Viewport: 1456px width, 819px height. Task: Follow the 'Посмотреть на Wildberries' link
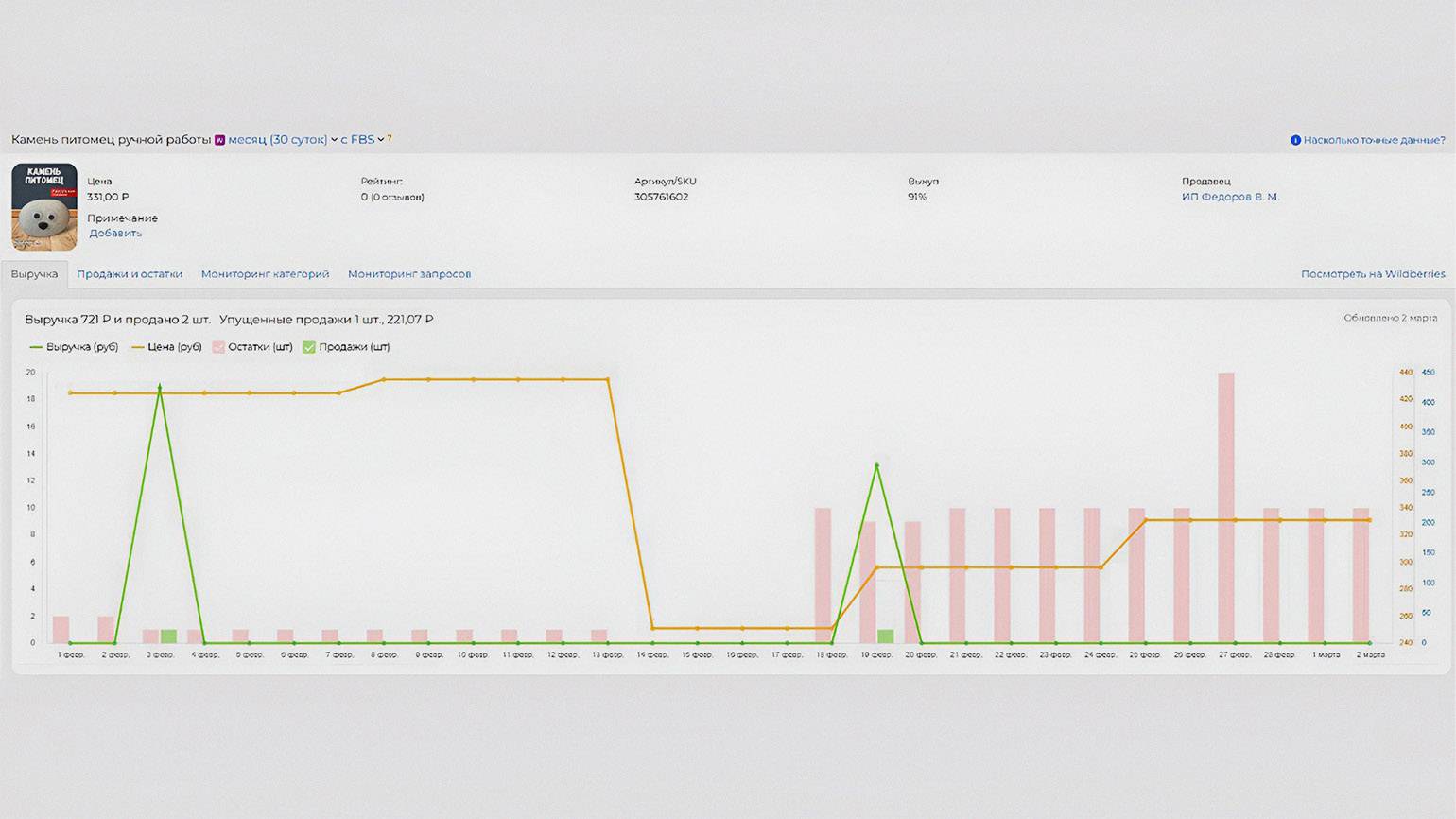(x=1373, y=274)
